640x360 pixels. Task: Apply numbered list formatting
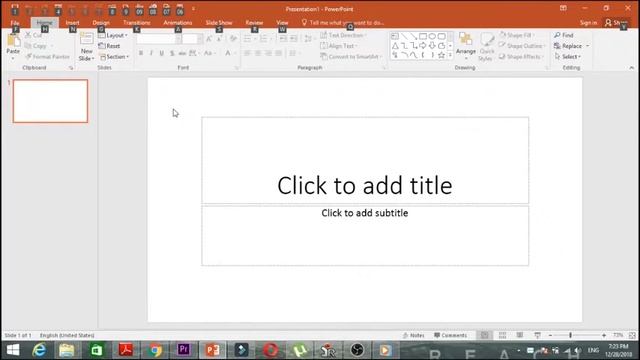[263, 39]
